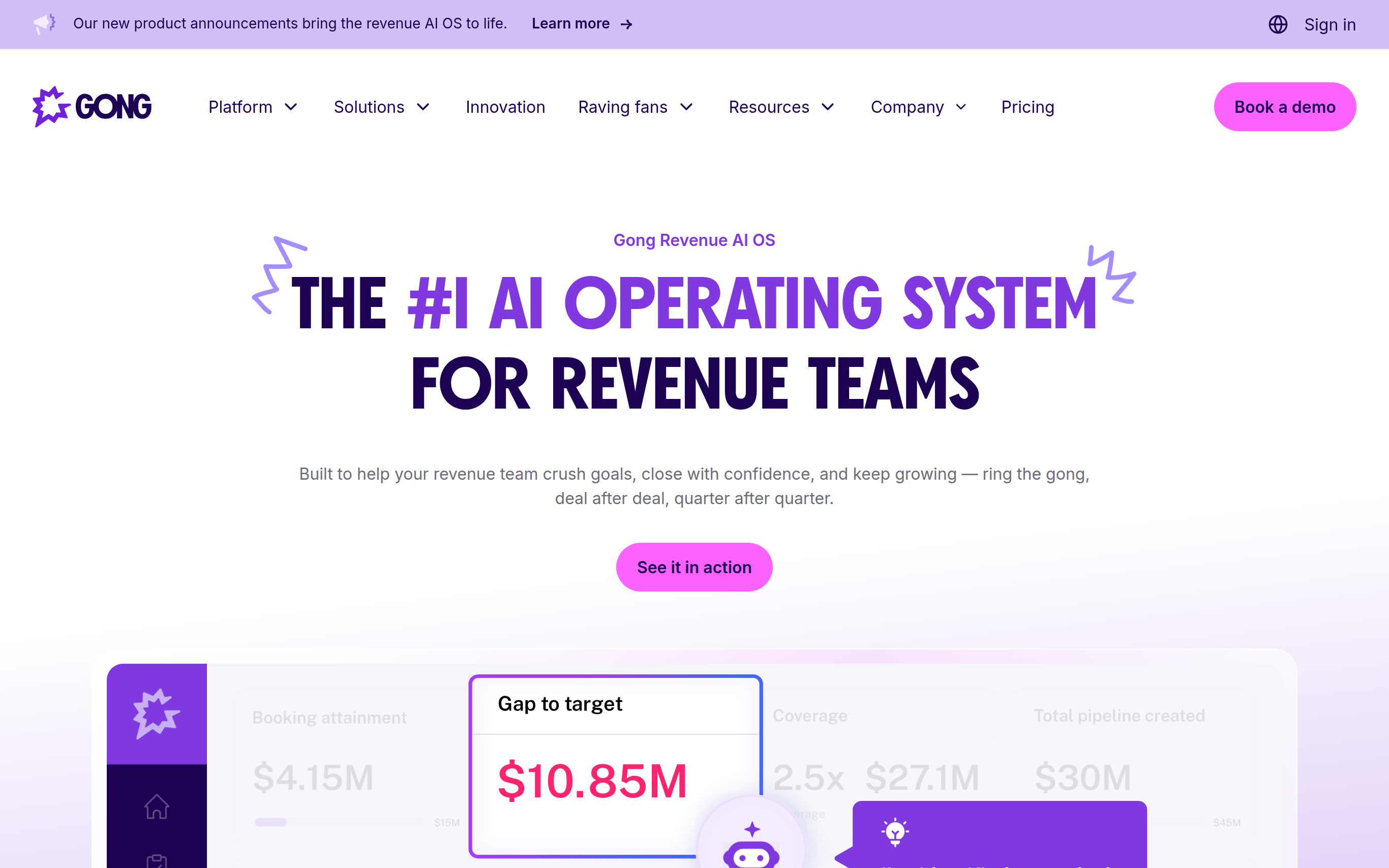The image size is (1389, 868).
Task: Expand the Solutions dropdown chevron
Action: pos(423,107)
